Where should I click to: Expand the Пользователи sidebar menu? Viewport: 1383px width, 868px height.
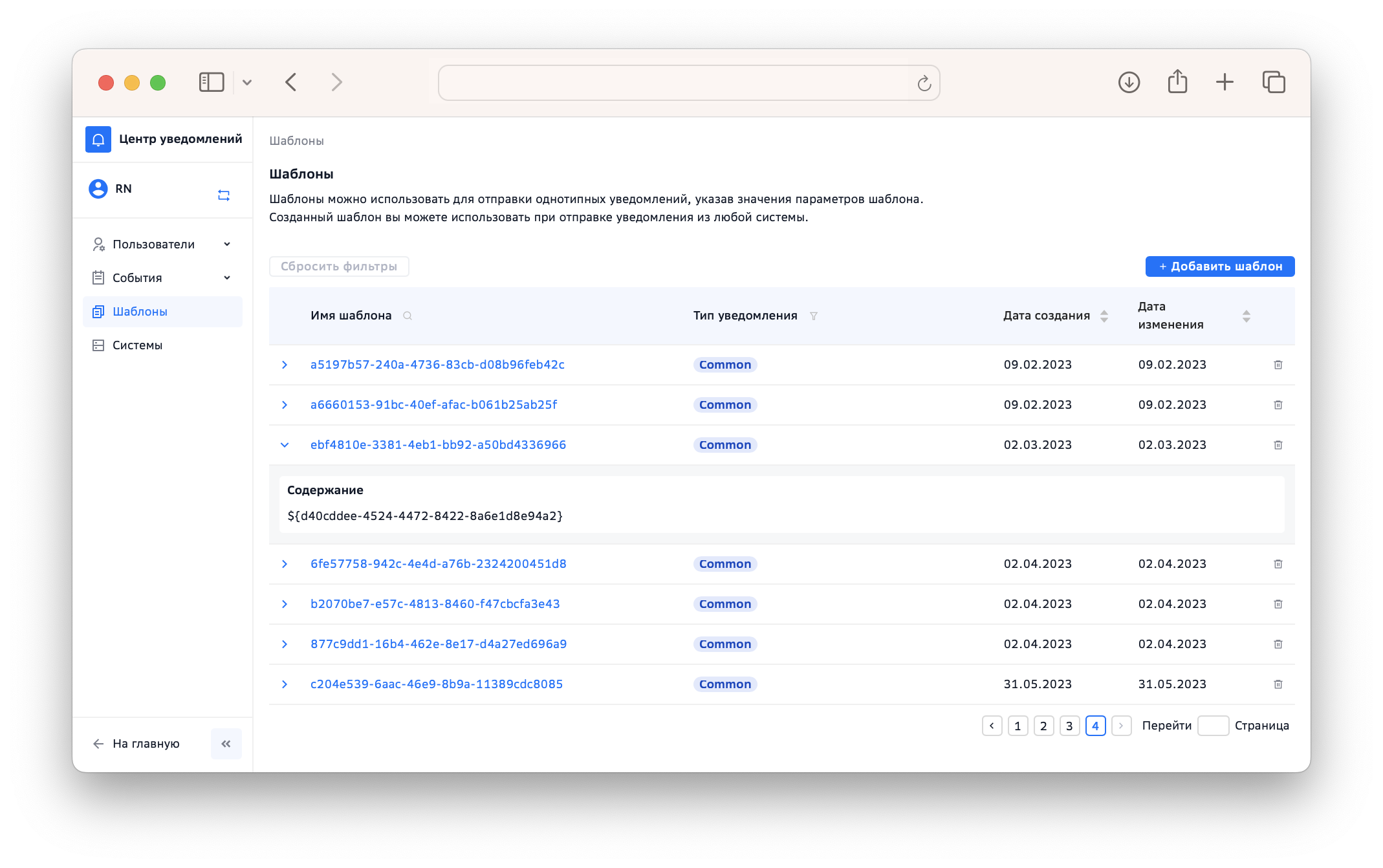coord(162,244)
